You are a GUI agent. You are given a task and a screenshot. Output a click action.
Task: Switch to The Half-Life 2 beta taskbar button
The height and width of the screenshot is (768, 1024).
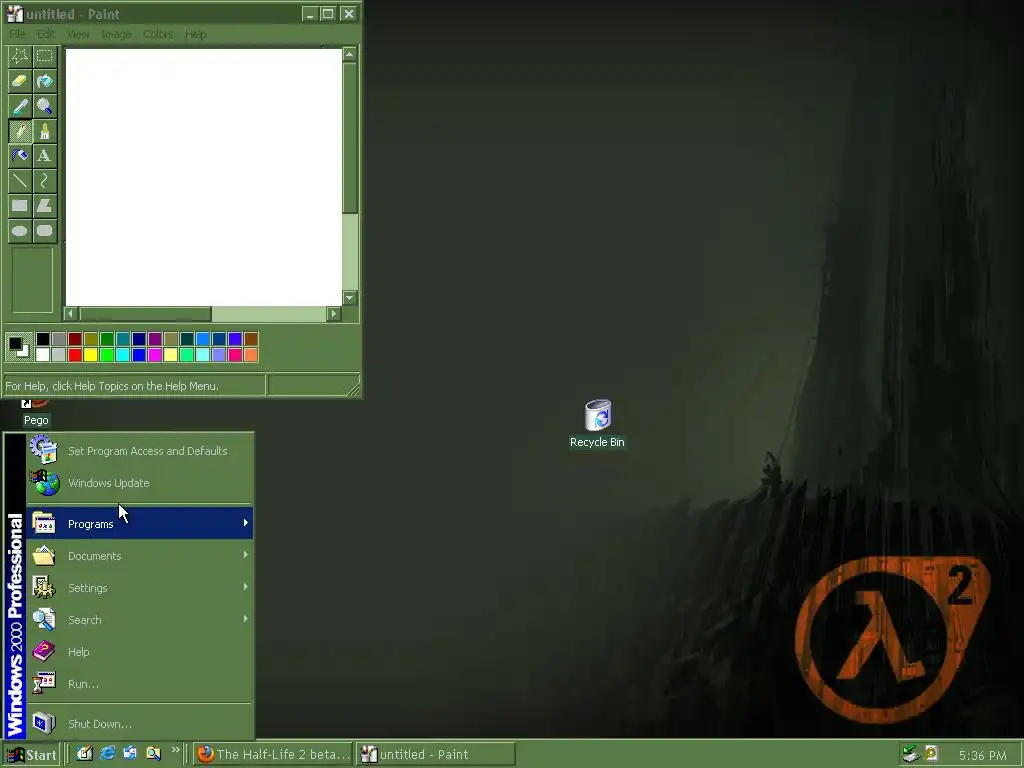coord(273,754)
